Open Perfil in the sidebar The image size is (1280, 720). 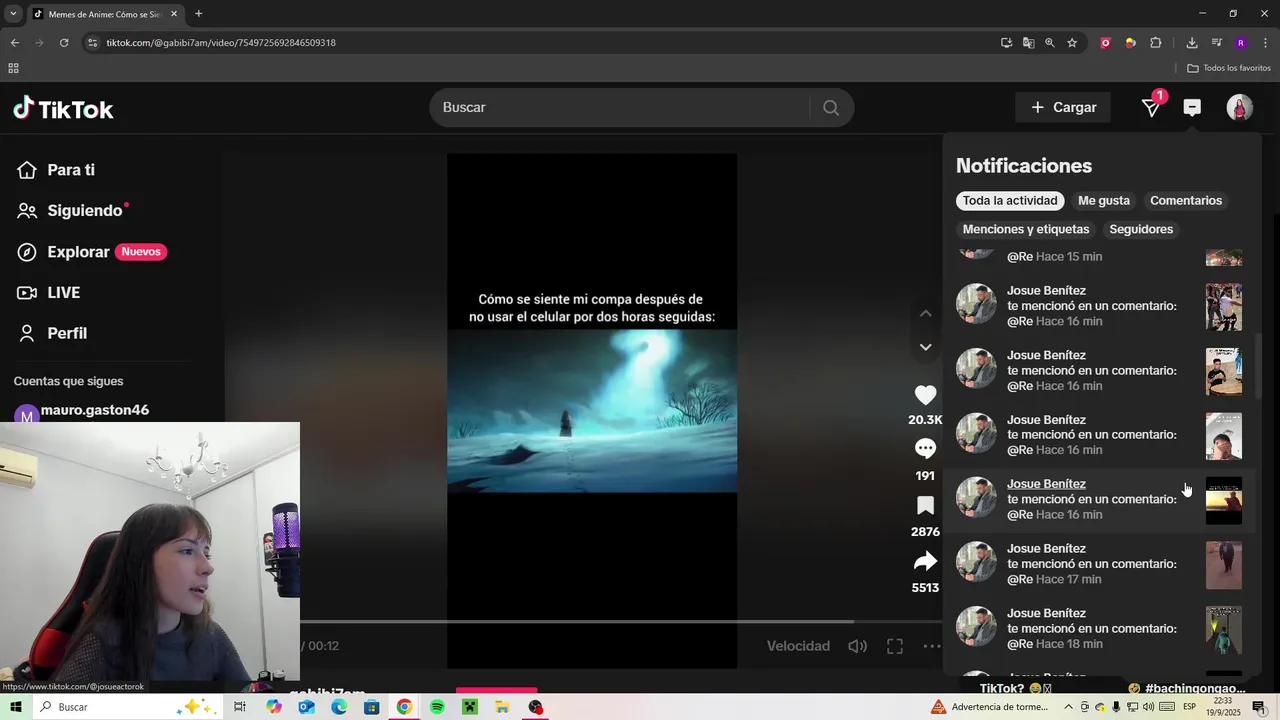click(x=52, y=334)
